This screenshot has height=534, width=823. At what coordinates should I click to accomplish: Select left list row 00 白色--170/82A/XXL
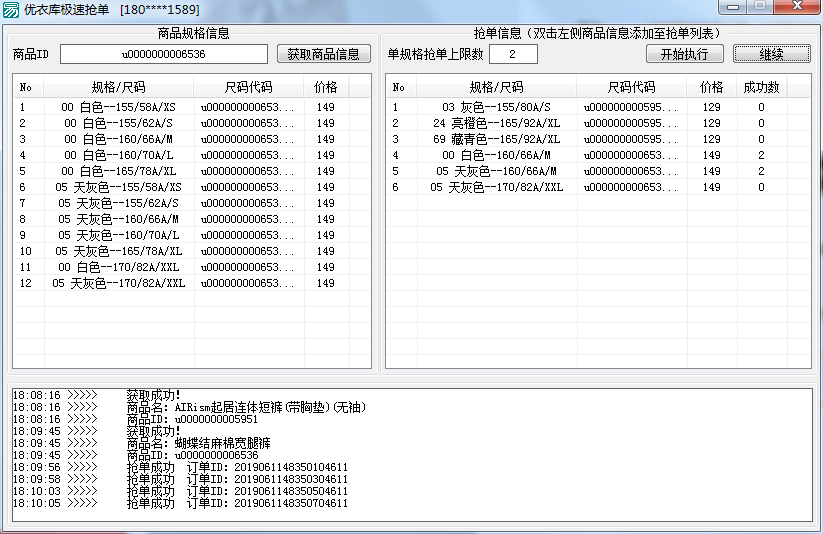point(192,267)
